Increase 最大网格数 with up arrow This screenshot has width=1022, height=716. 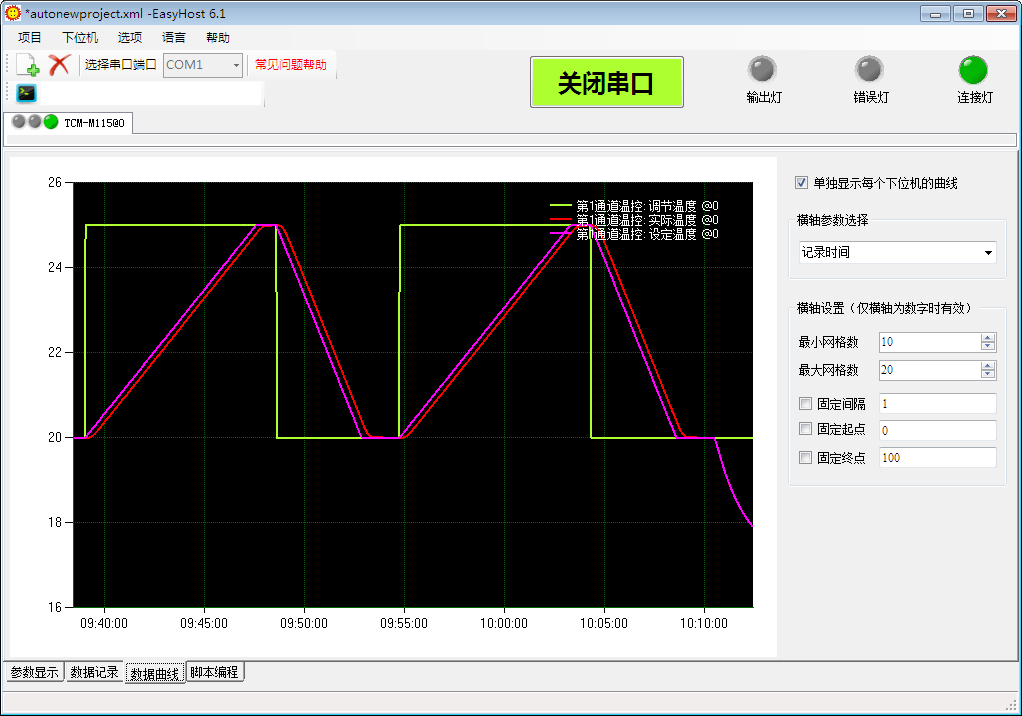point(988,365)
